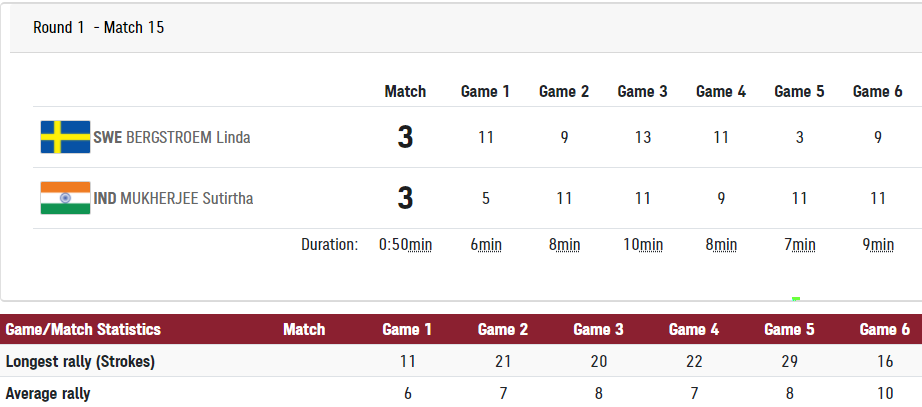922x407 pixels.
Task: Click the 10min duration of Game 3
Action: pyautogui.click(x=643, y=245)
